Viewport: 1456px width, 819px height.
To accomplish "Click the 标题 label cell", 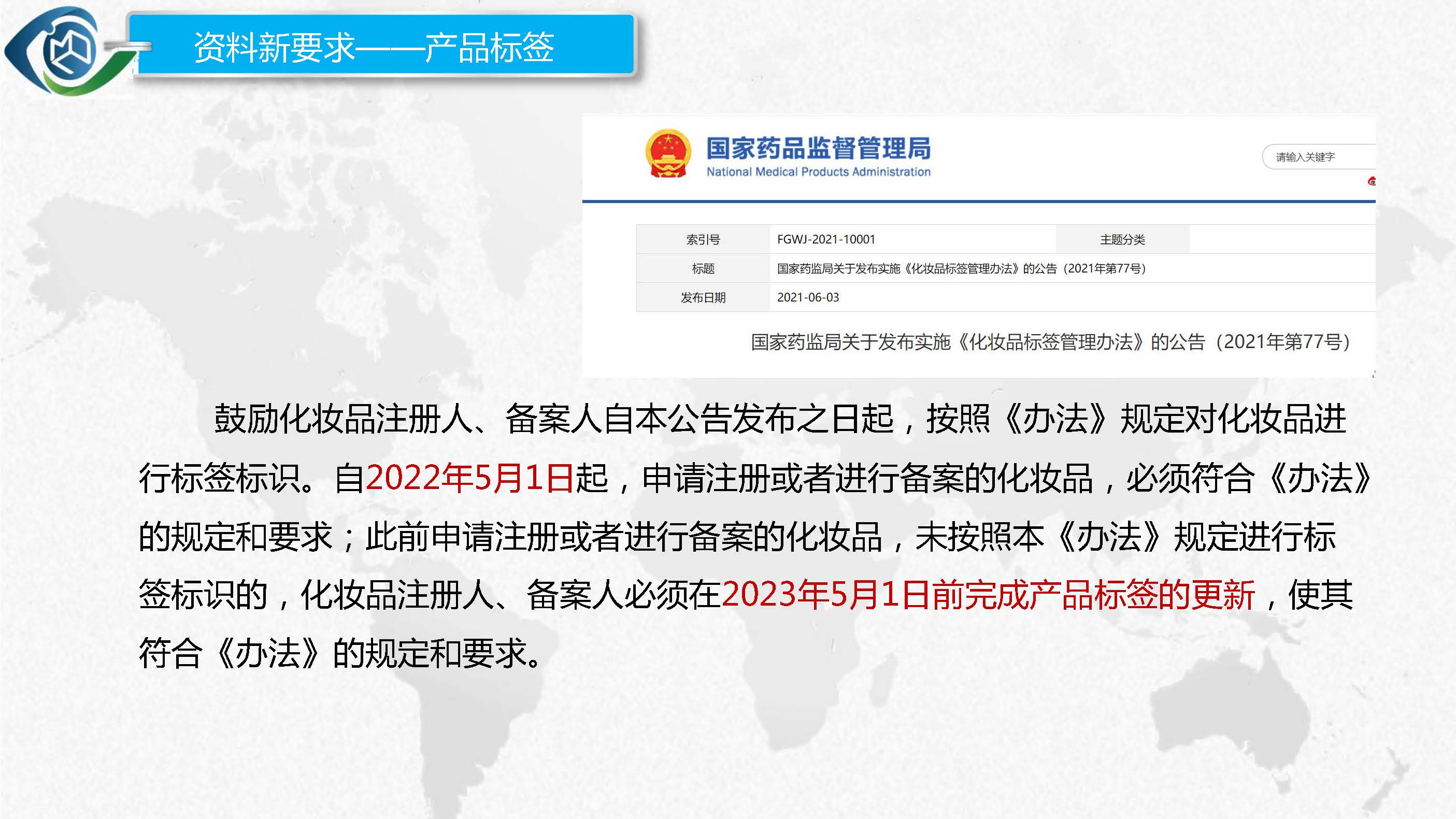I will pyautogui.click(x=703, y=268).
